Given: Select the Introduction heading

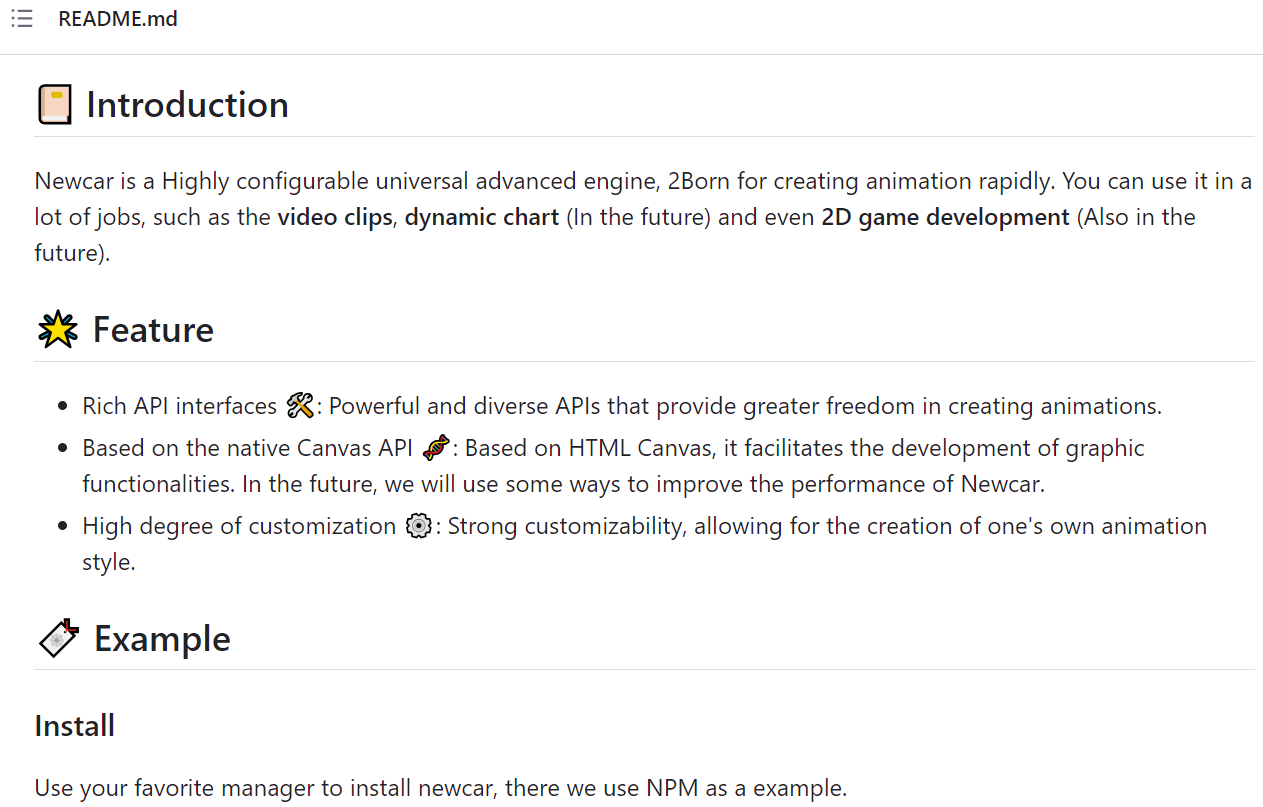Looking at the screenshot, I should 187,105.
